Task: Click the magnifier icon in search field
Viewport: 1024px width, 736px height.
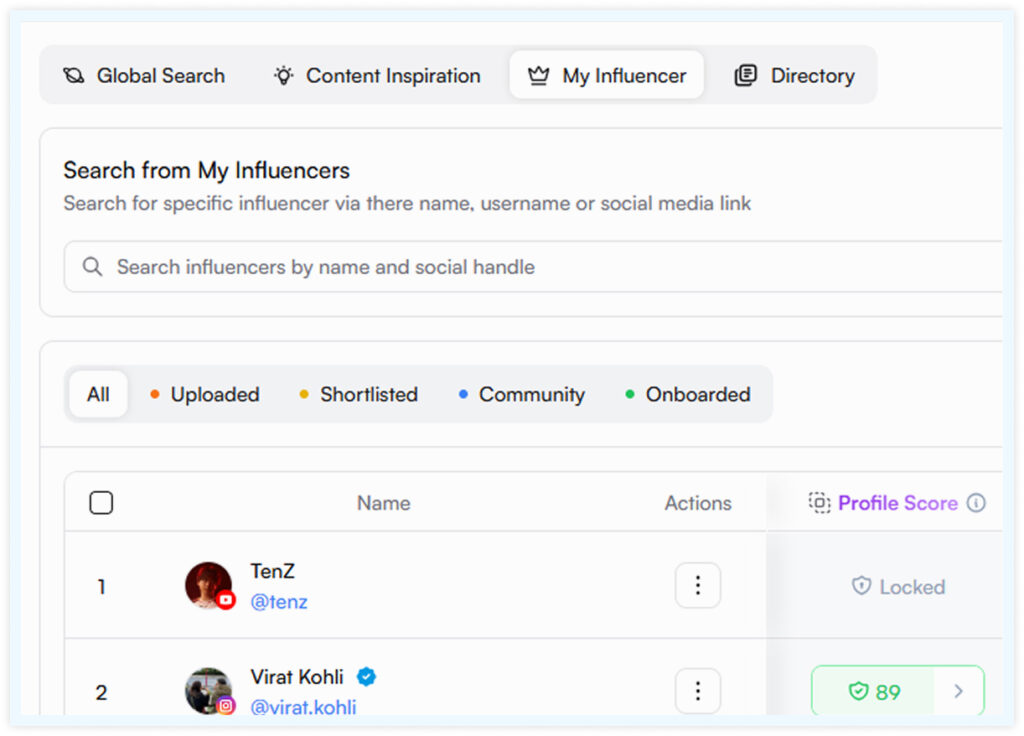Action: pos(92,266)
